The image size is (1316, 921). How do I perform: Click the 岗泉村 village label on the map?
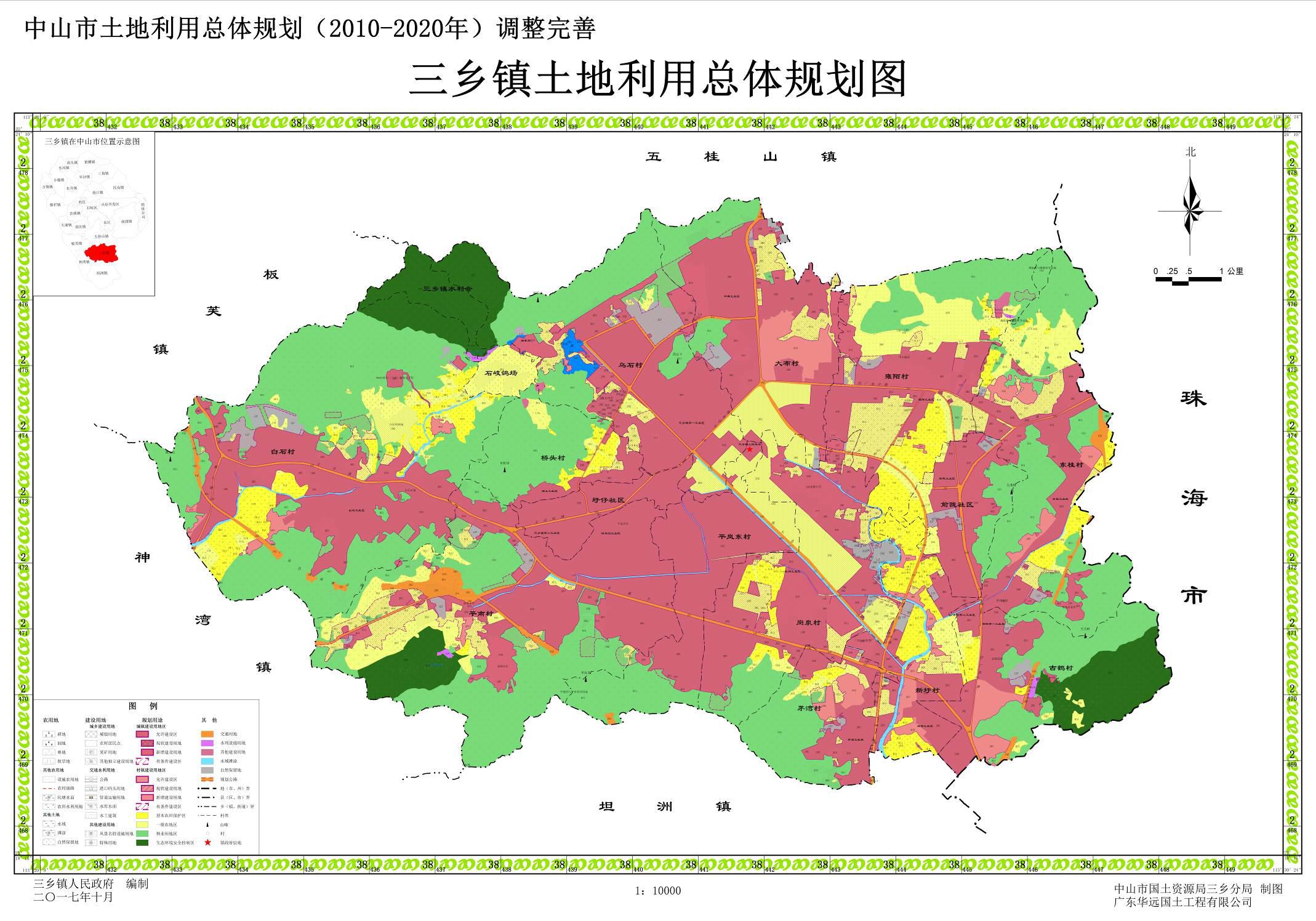click(808, 622)
